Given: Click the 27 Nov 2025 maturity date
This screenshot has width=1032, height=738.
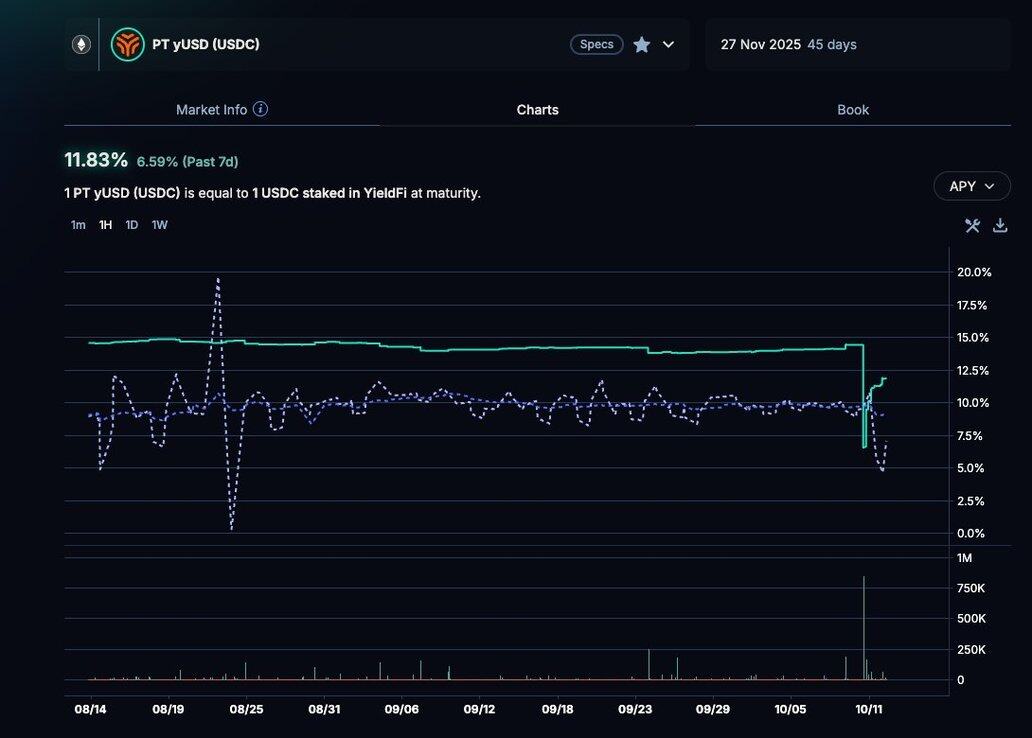Looking at the screenshot, I should pyautogui.click(x=760, y=44).
